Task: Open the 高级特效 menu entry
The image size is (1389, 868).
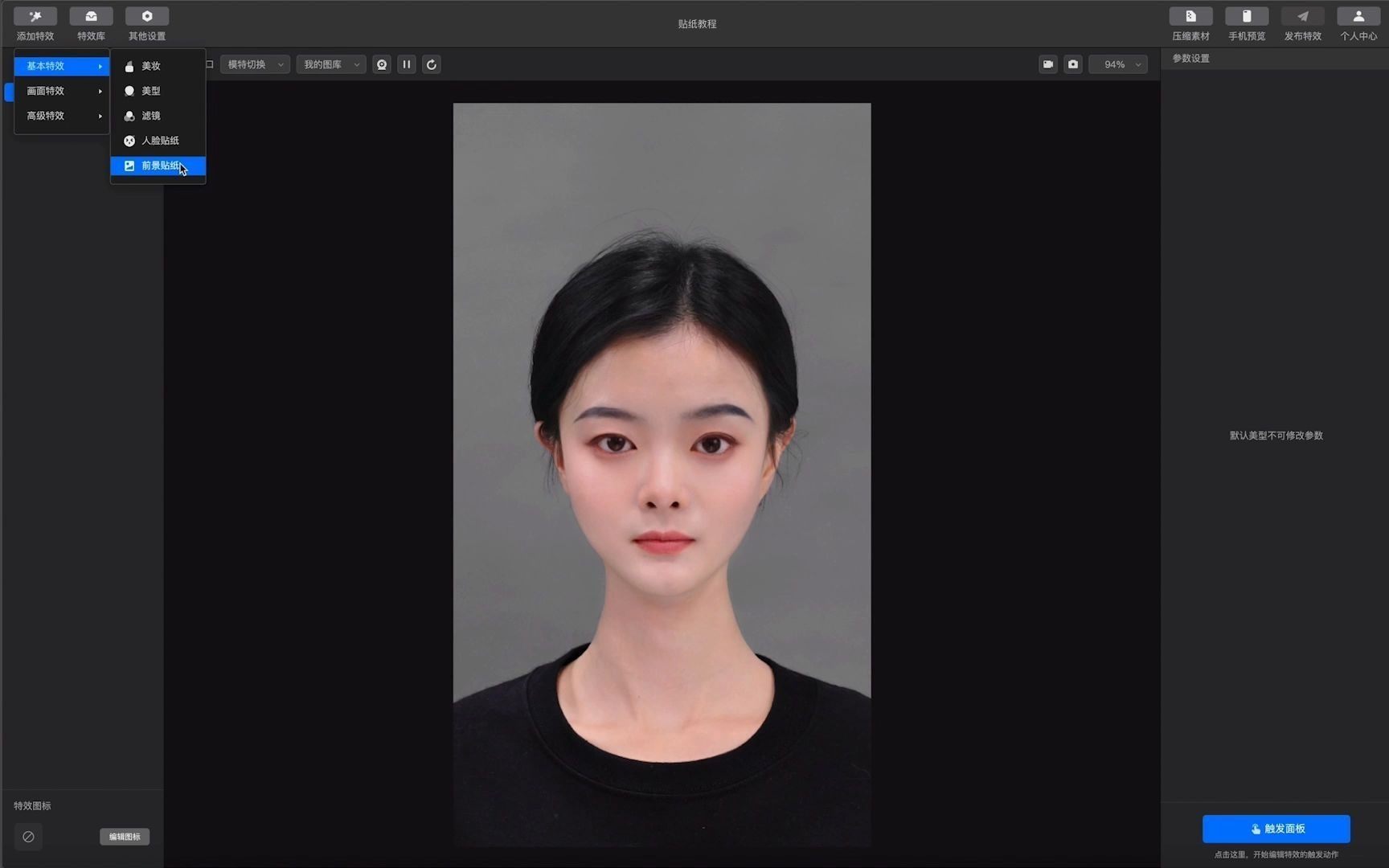Action: [x=61, y=116]
